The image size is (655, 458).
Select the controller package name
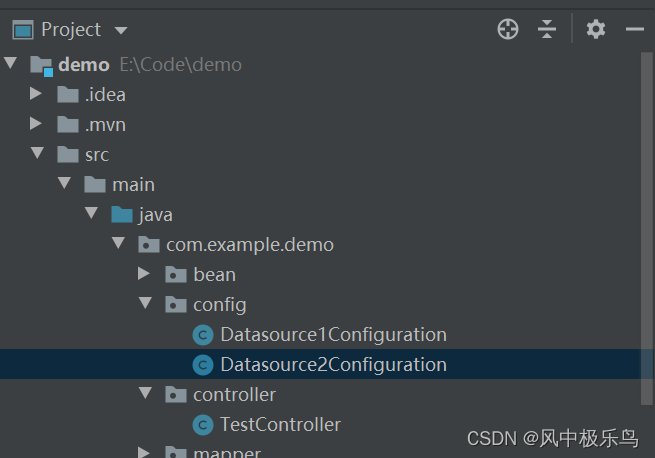pos(234,394)
